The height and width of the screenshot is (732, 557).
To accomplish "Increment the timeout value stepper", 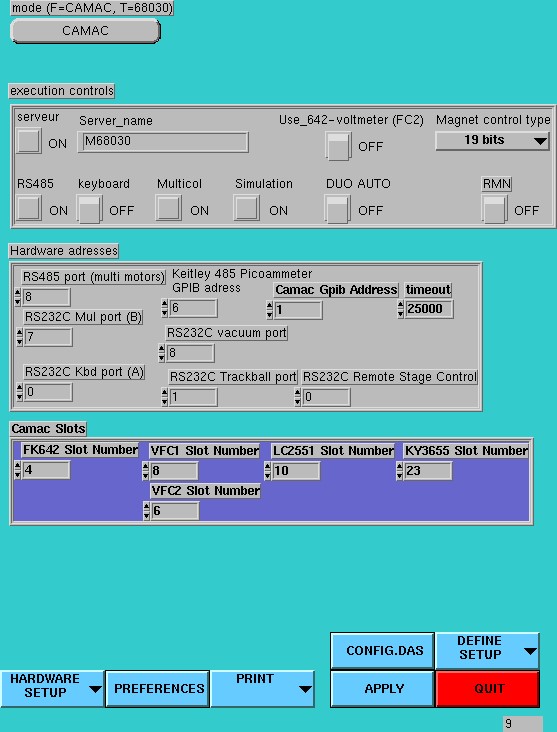I will 400,305.
